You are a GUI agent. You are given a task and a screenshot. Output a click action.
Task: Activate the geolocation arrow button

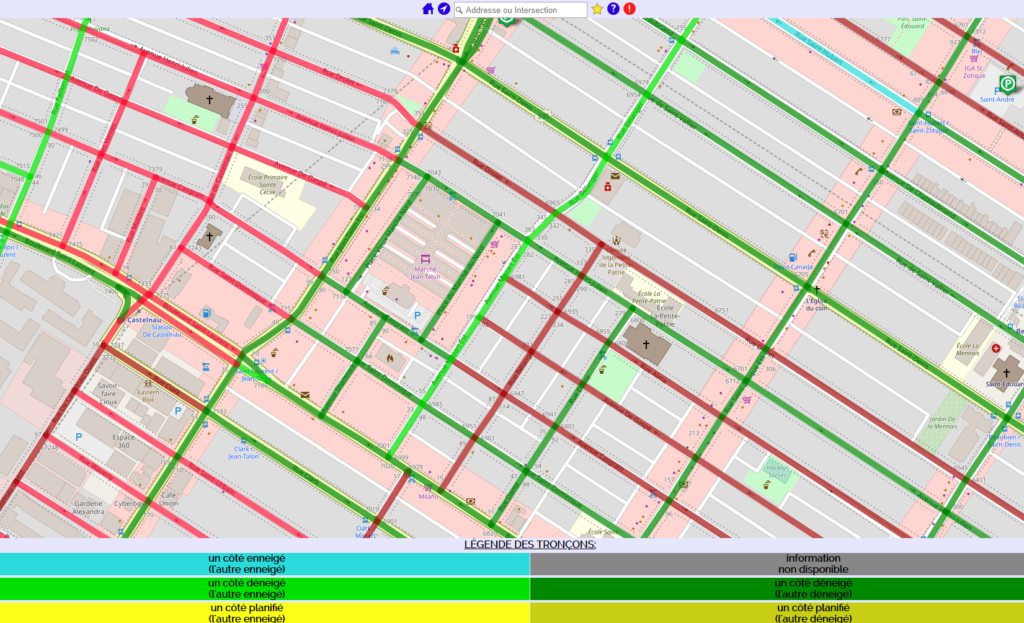(x=443, y=9)
